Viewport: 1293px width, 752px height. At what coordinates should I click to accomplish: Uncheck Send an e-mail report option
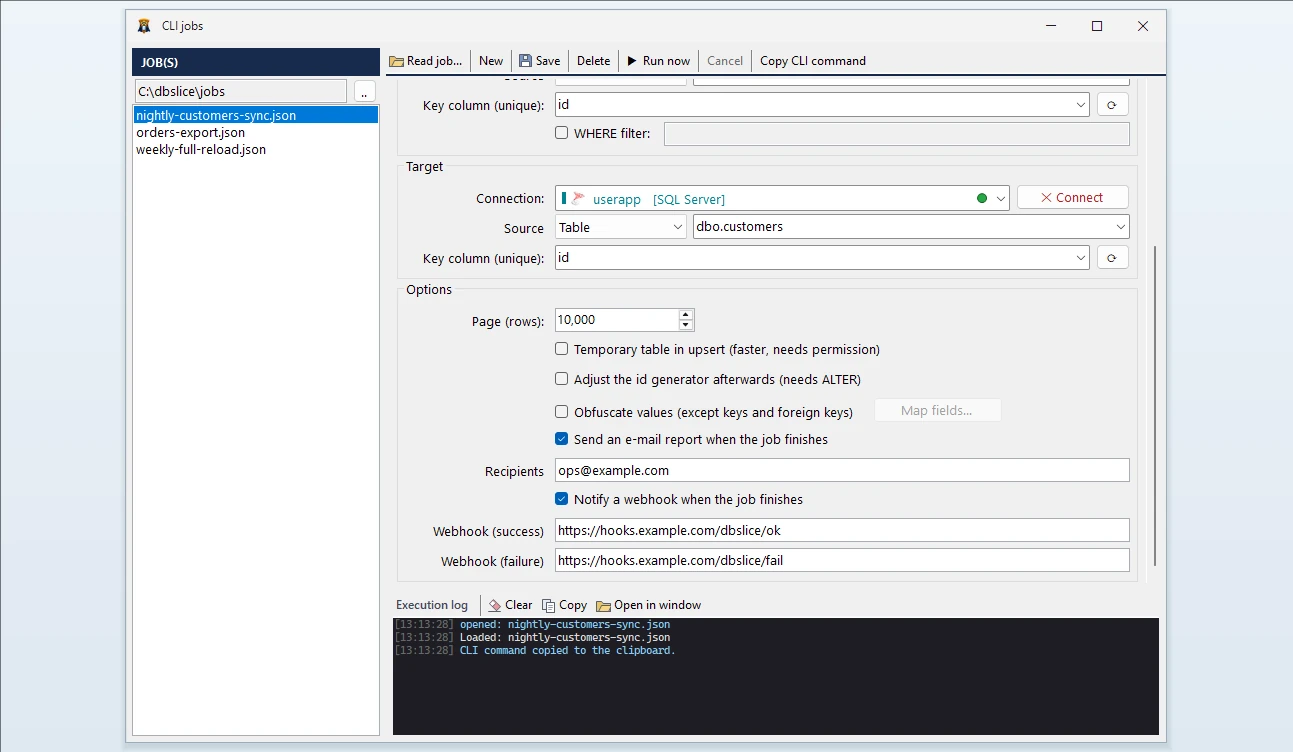click(x=562, y=439)
